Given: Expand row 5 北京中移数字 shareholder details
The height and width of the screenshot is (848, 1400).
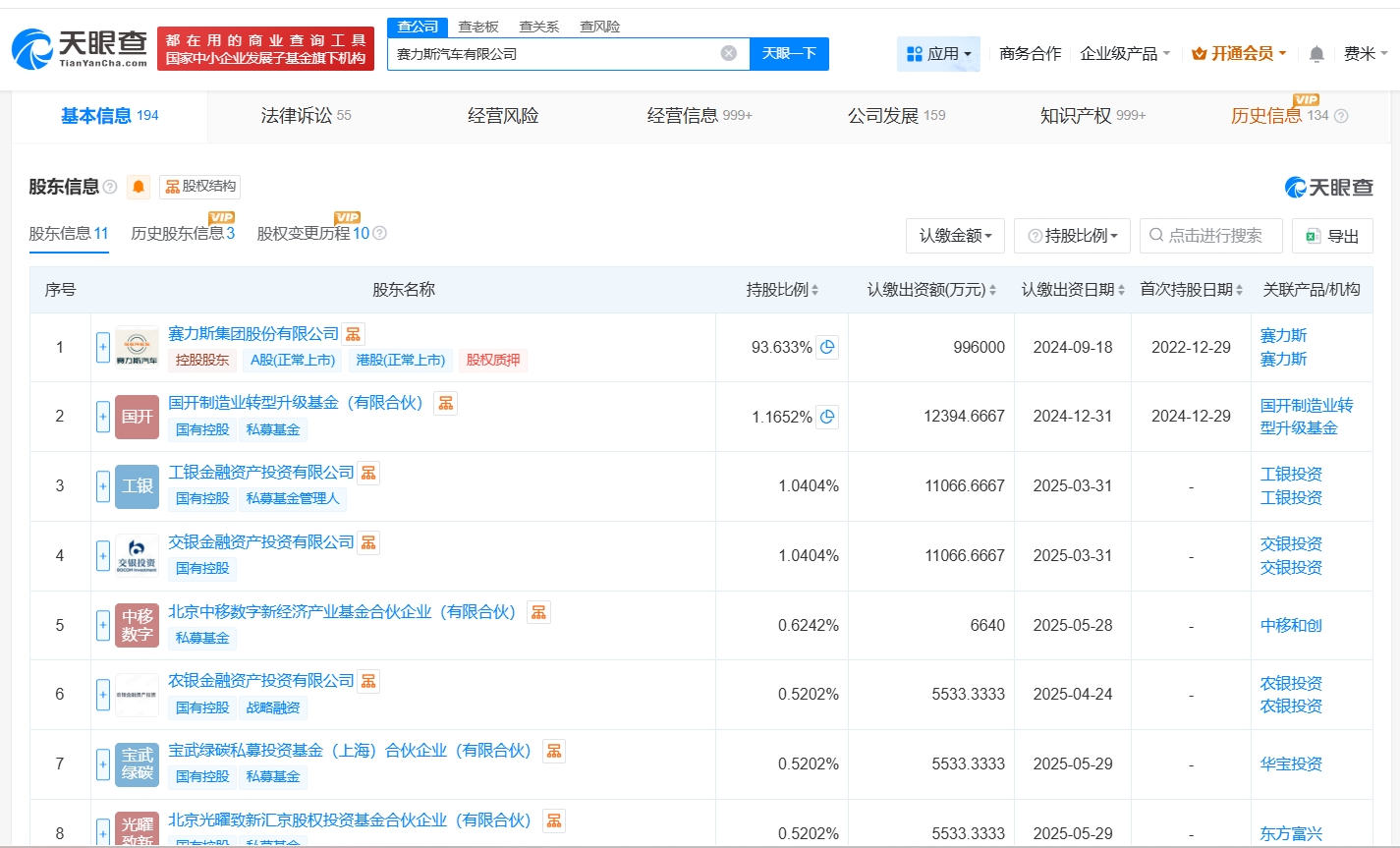Looking at the screenshot, I should pos(103,625).
